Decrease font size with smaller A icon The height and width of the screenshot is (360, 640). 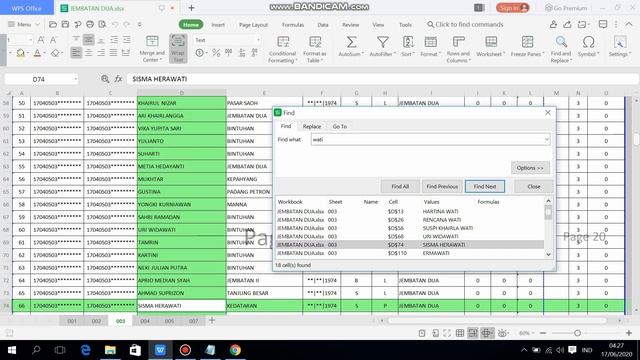[x=53, y=40]
